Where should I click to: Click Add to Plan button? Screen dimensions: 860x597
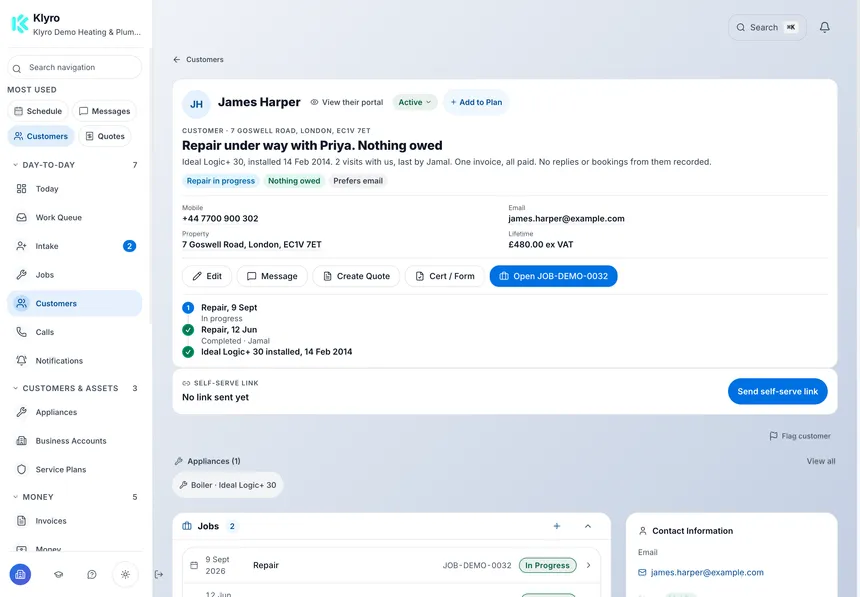click(476, 102)
